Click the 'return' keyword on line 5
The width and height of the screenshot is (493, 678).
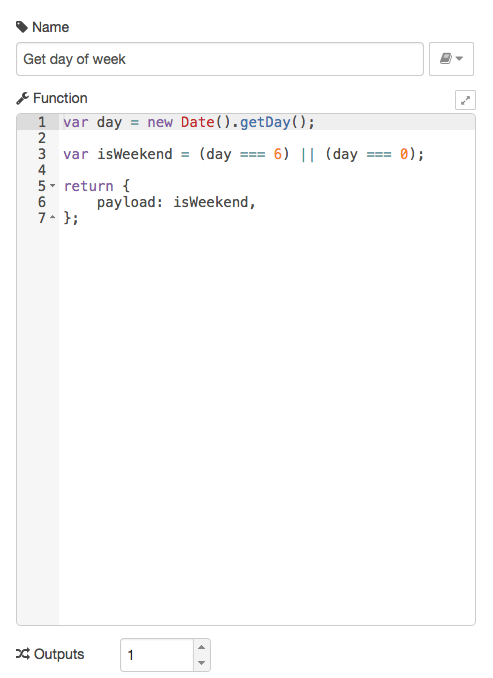tap(89, 186)
